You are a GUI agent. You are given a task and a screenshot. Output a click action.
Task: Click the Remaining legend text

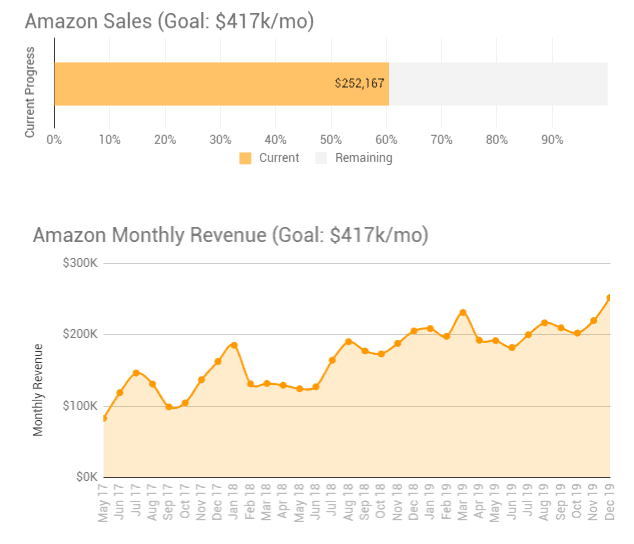tap(363, 158)
